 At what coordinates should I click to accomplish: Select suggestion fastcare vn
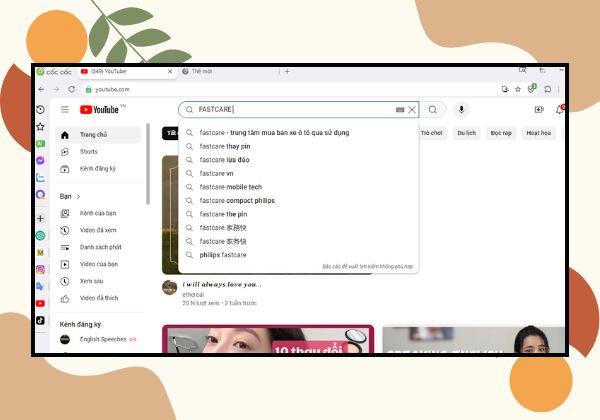[298, 174]
